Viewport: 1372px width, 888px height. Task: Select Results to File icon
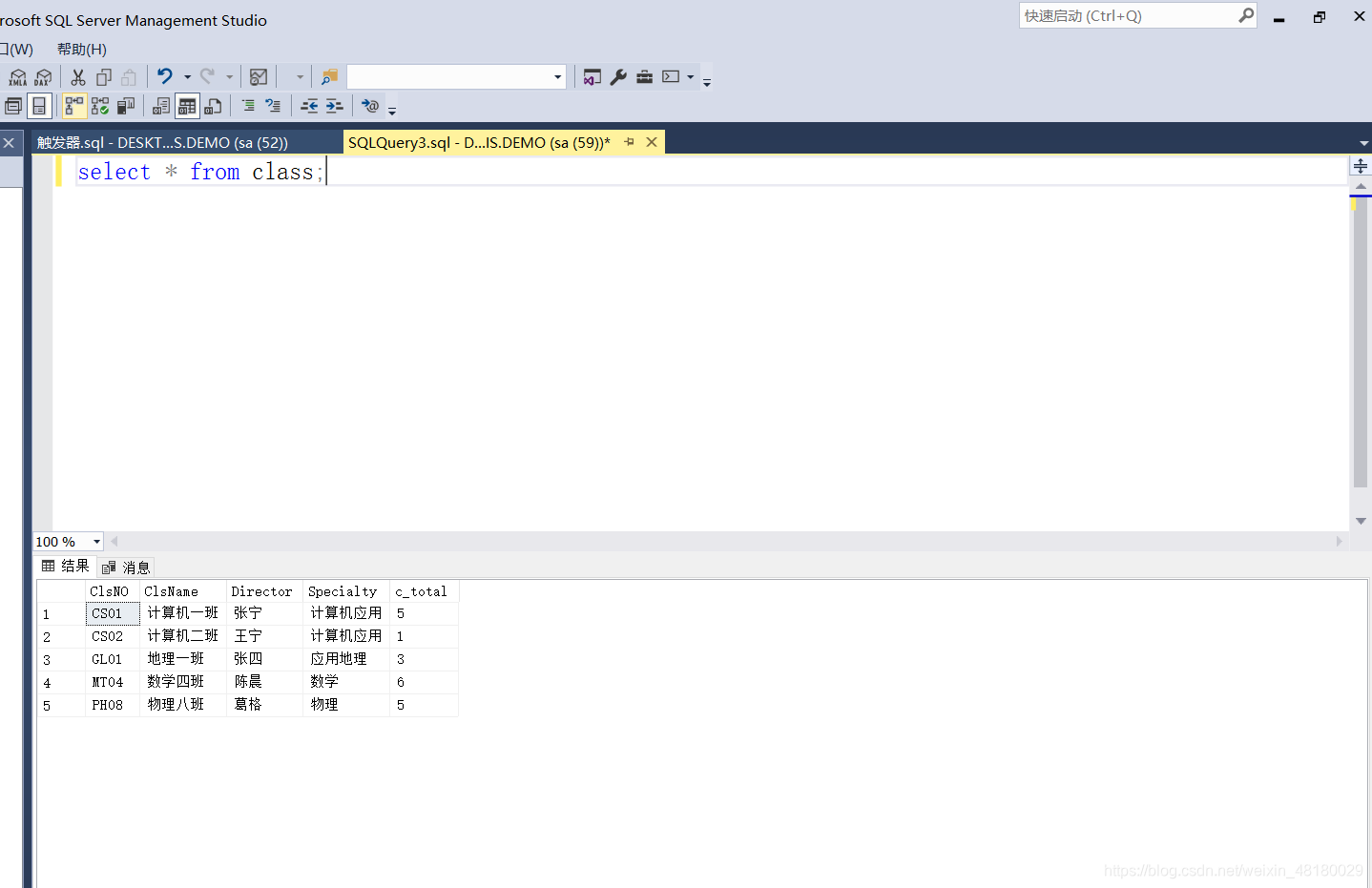213,106
